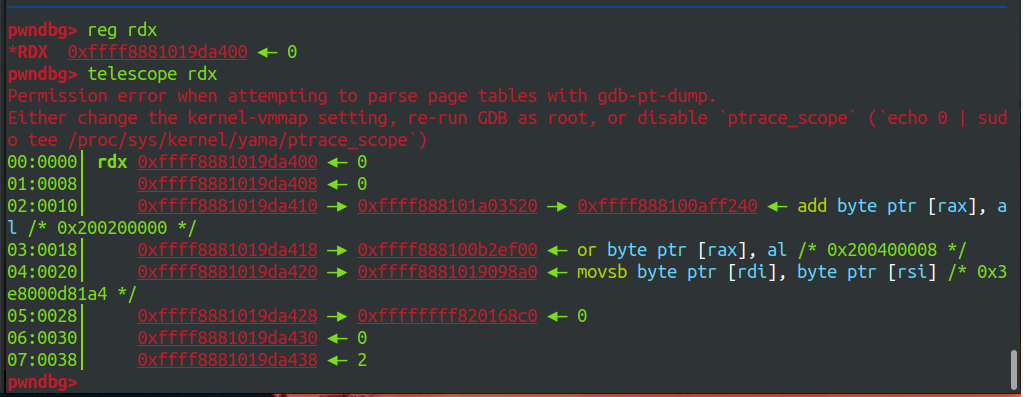Click the address 0xffff8881019da410 at offset 0010
This screenshot has width=1023, height=397.
(227, 206)
